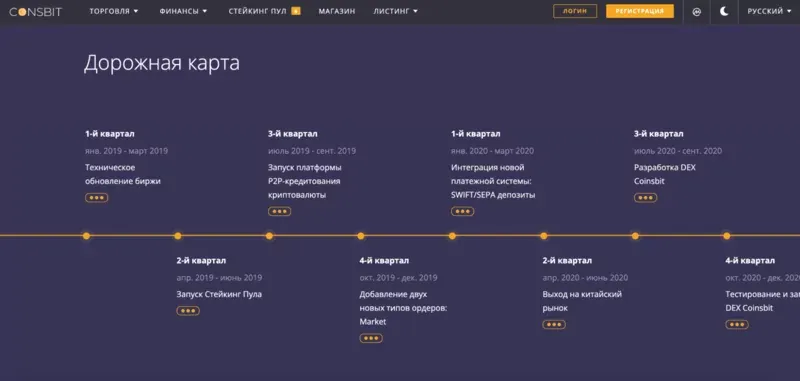Click the date июль 2019 - сент. 2019

pyautogui.click(x=312, y=151)
